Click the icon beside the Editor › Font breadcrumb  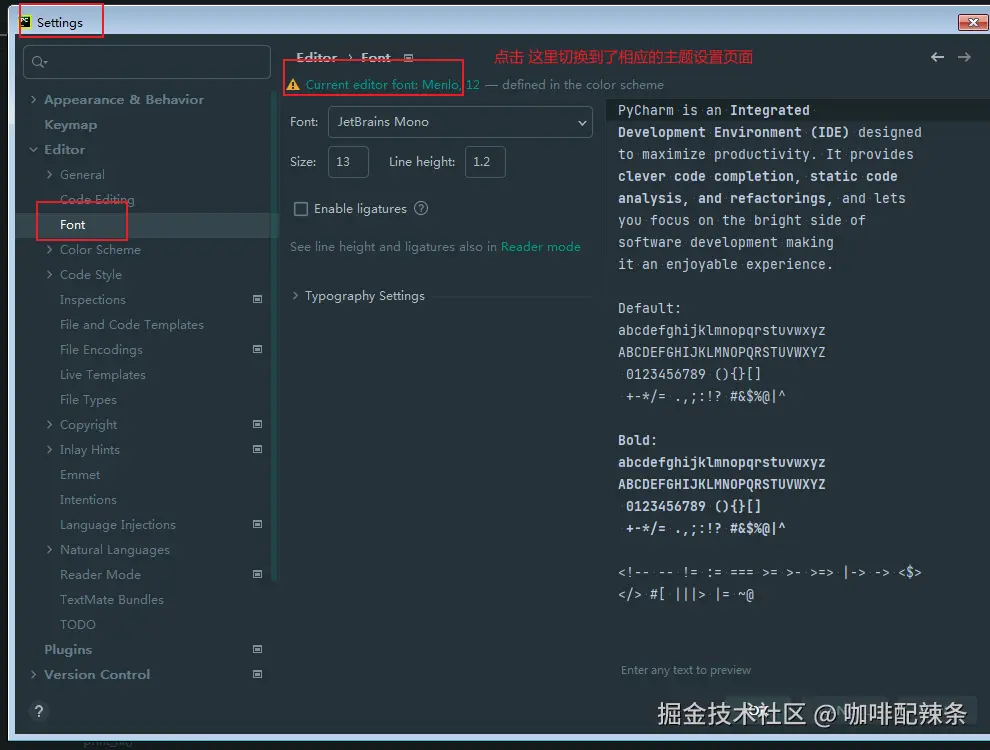[x=409, y=58]
